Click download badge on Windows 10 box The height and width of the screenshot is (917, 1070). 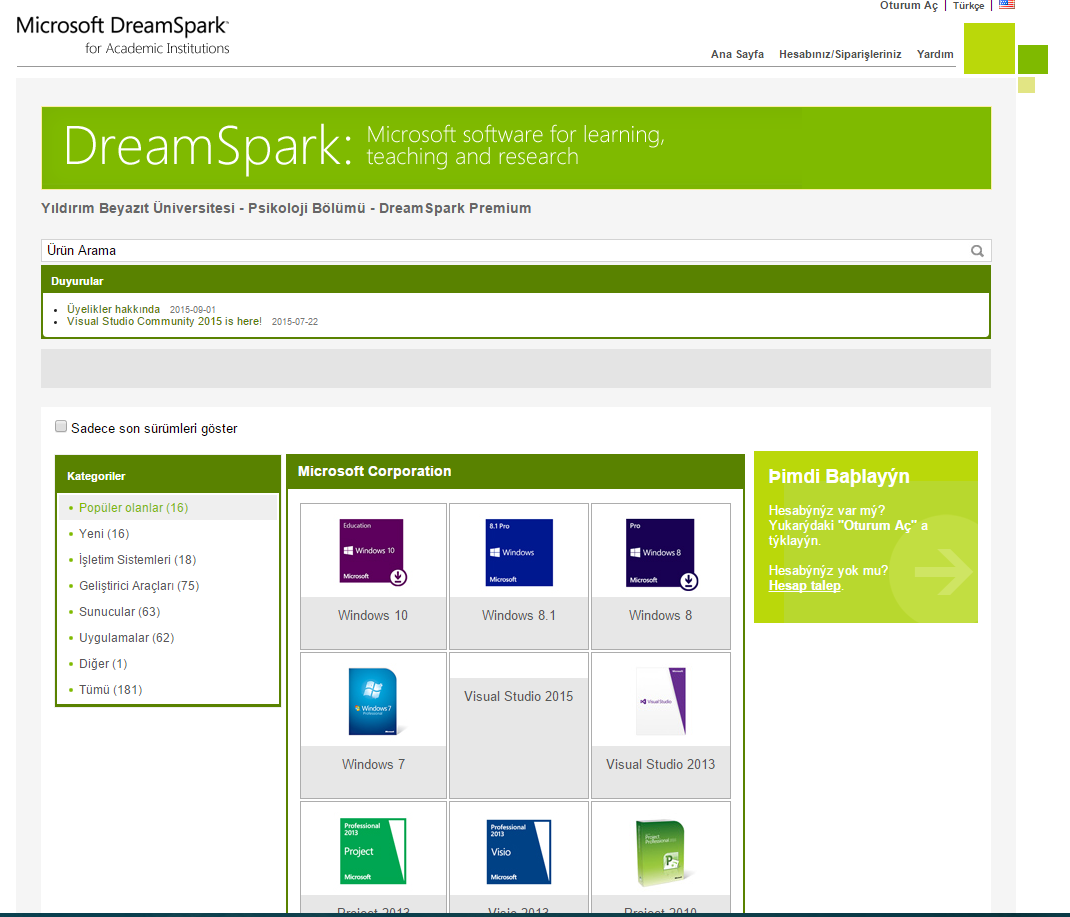[x=399, y=577]
